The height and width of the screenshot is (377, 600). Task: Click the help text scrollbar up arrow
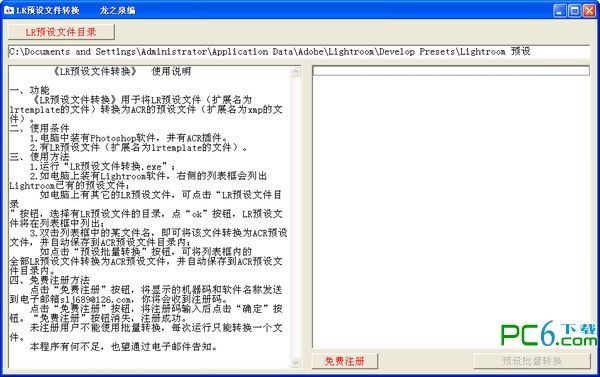295,72
